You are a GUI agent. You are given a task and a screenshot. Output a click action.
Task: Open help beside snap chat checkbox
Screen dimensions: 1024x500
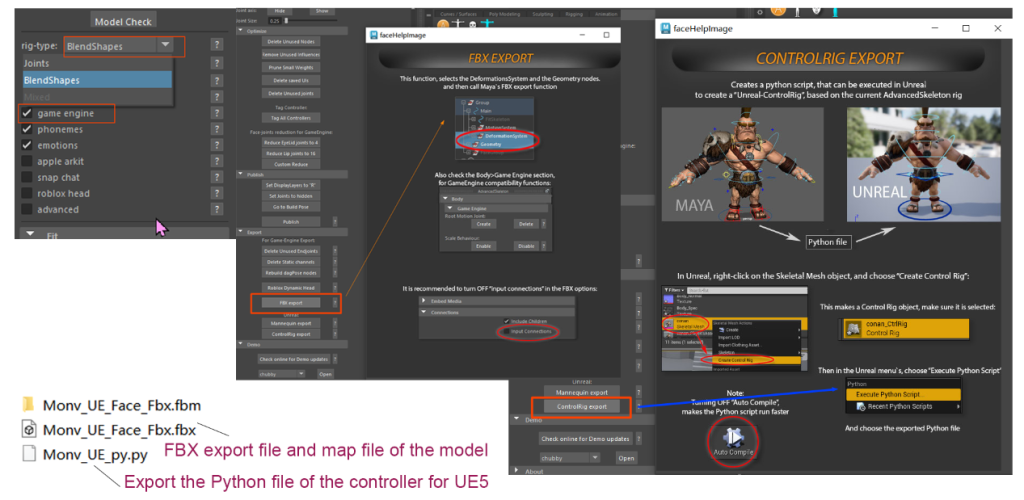coord(217,178)
